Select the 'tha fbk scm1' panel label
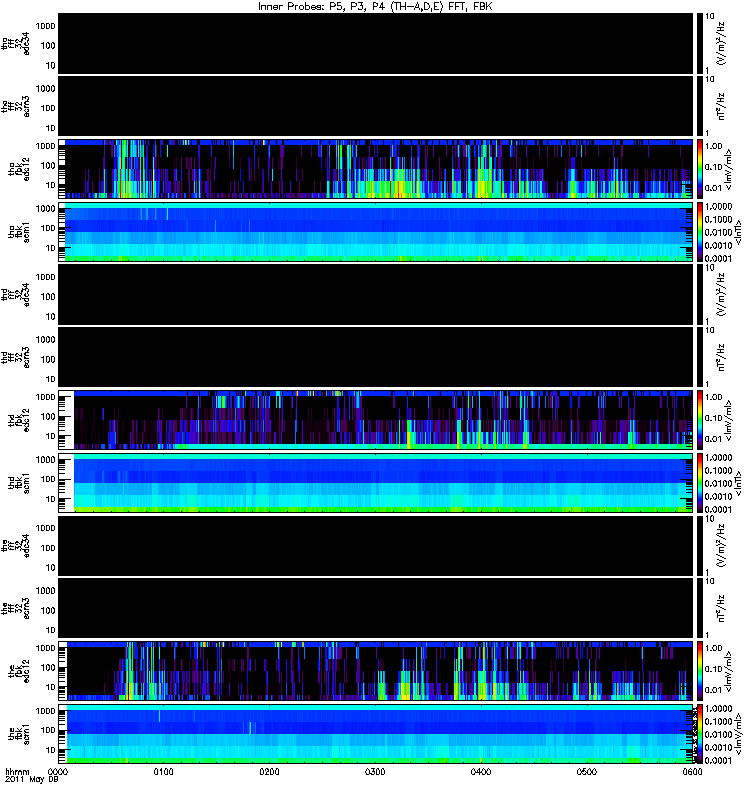The height and width of the screenshot is (800, 750). (19, 232)
